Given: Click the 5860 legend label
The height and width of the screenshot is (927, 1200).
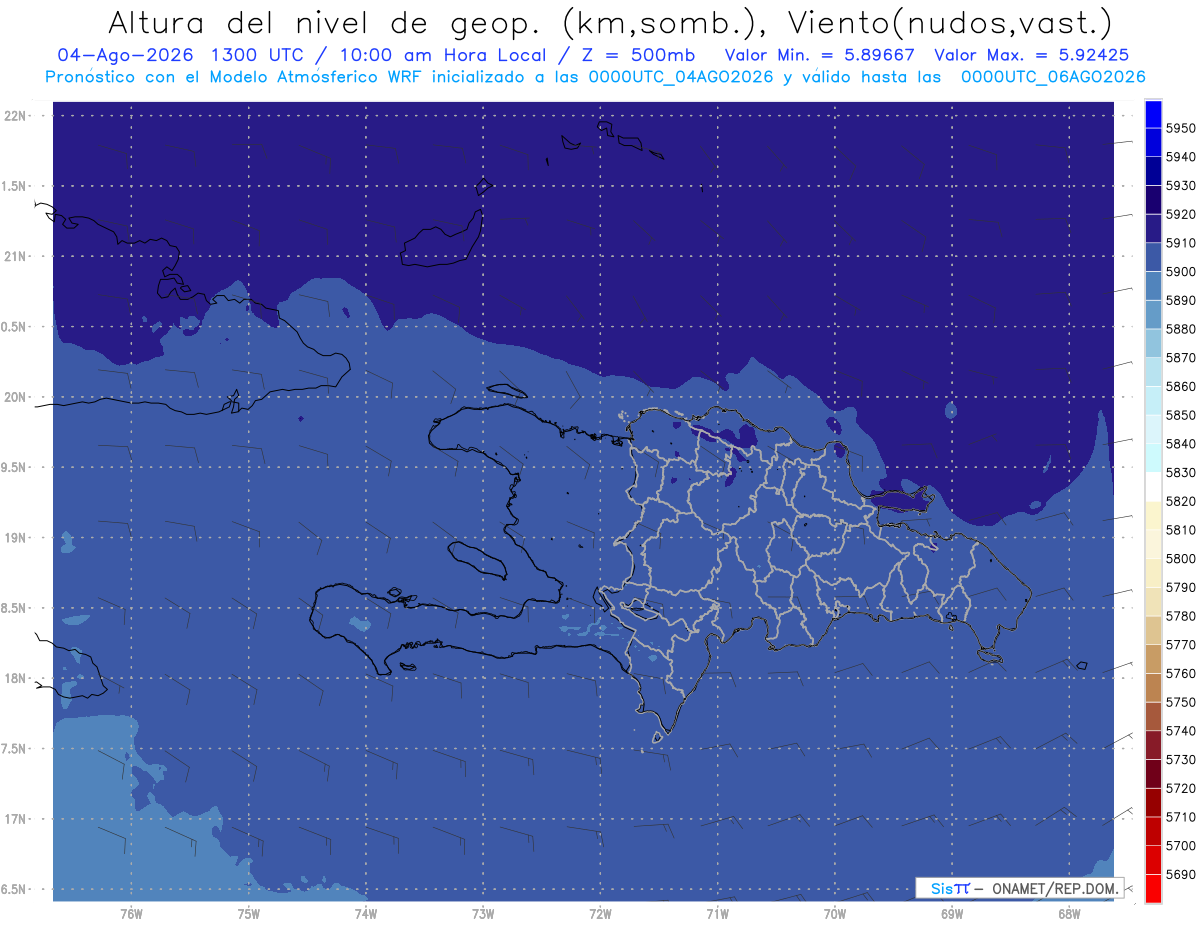Looking at the screenshot, I should 1180,386.
